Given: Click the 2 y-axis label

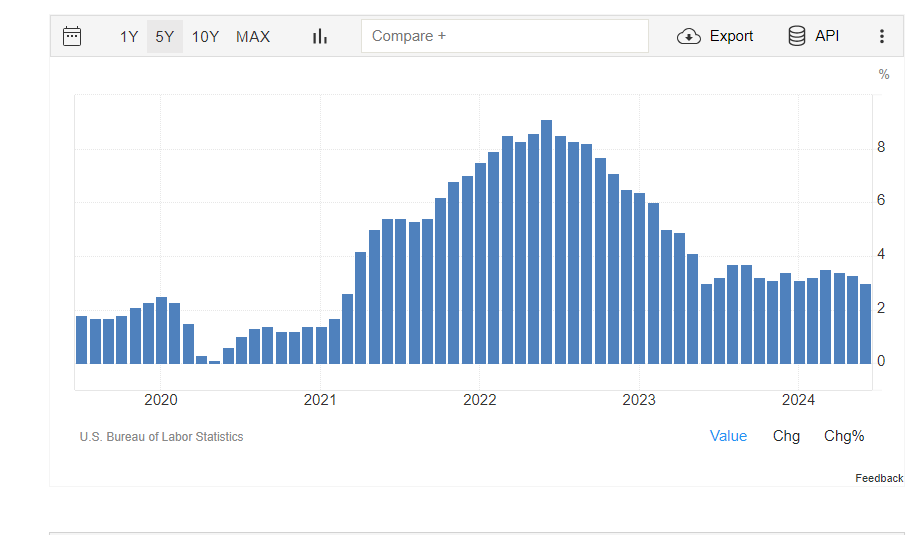Looking at the screenshot, I should point(881,307).
